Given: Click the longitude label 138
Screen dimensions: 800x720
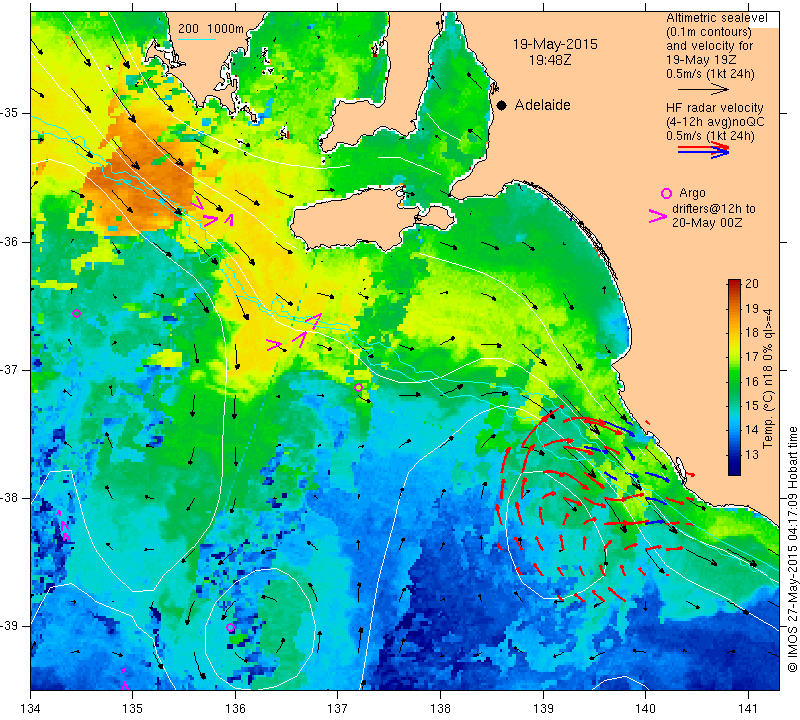Looking at the screenshot, I should [440, 709].
